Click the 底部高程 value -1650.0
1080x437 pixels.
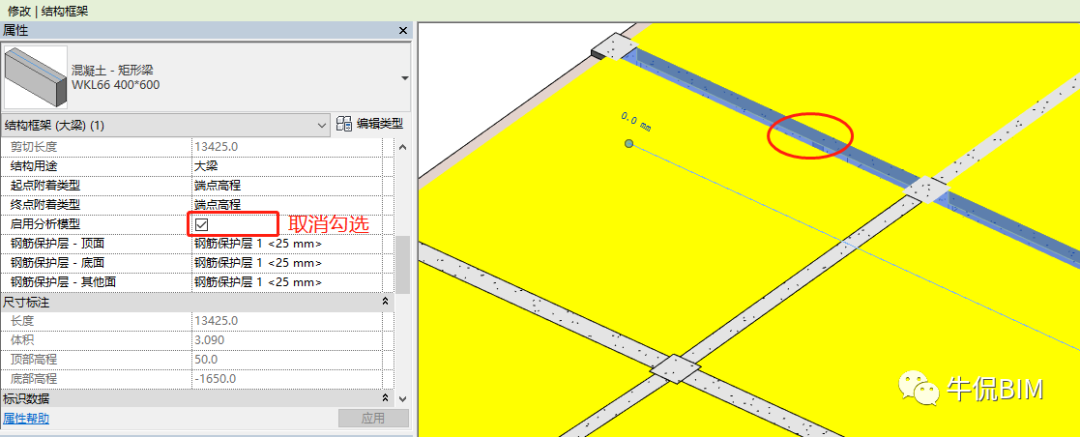[x=216, y=378]
